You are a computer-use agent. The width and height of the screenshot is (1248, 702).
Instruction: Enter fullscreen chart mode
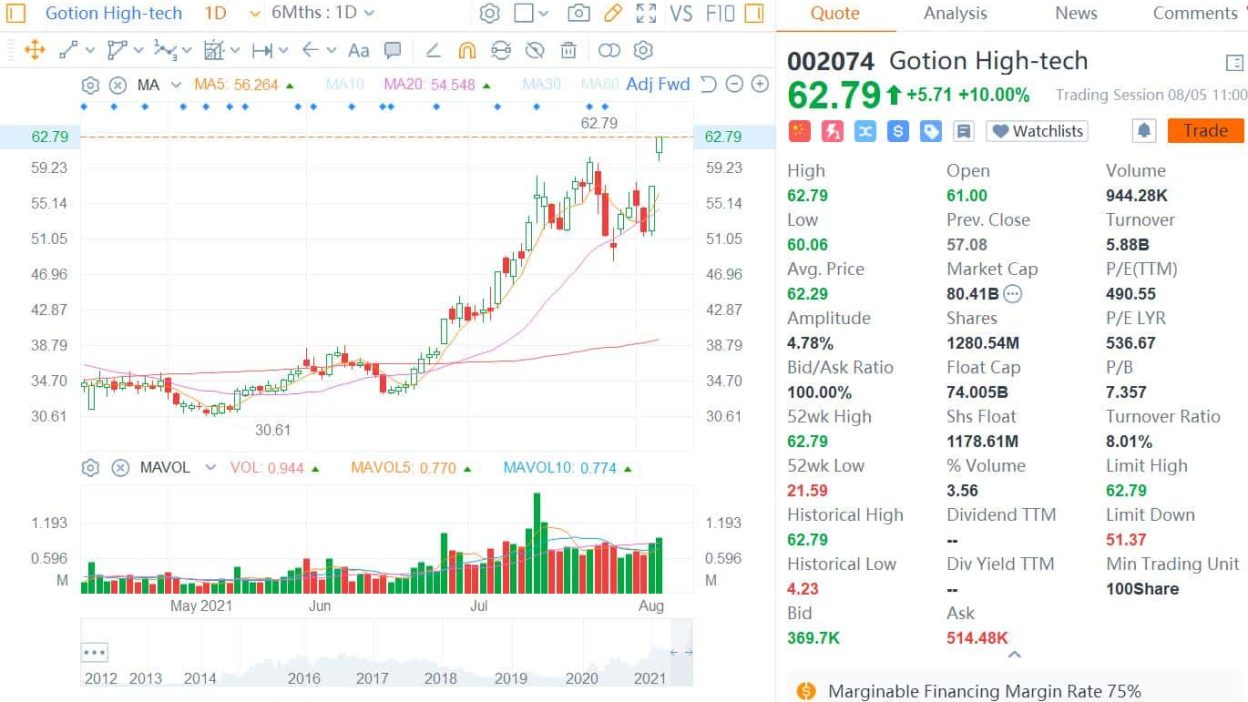coord(647,14)
